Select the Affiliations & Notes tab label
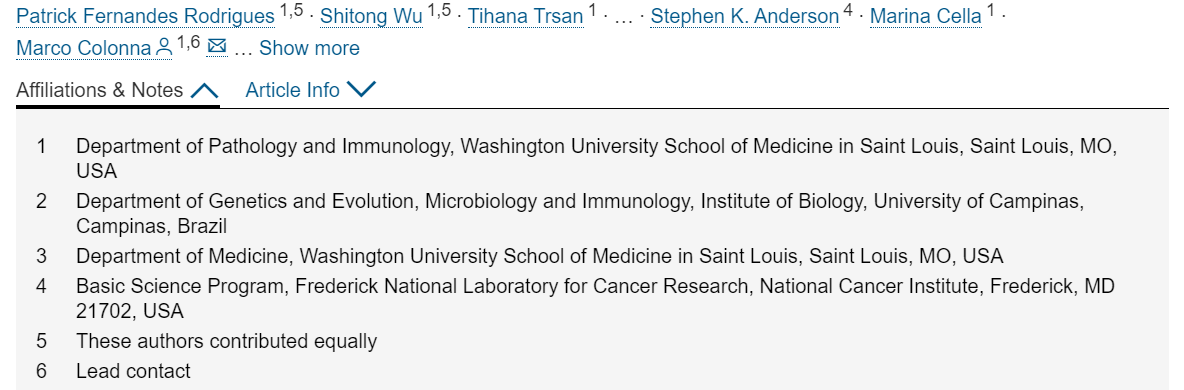 [x=100, y=90]
